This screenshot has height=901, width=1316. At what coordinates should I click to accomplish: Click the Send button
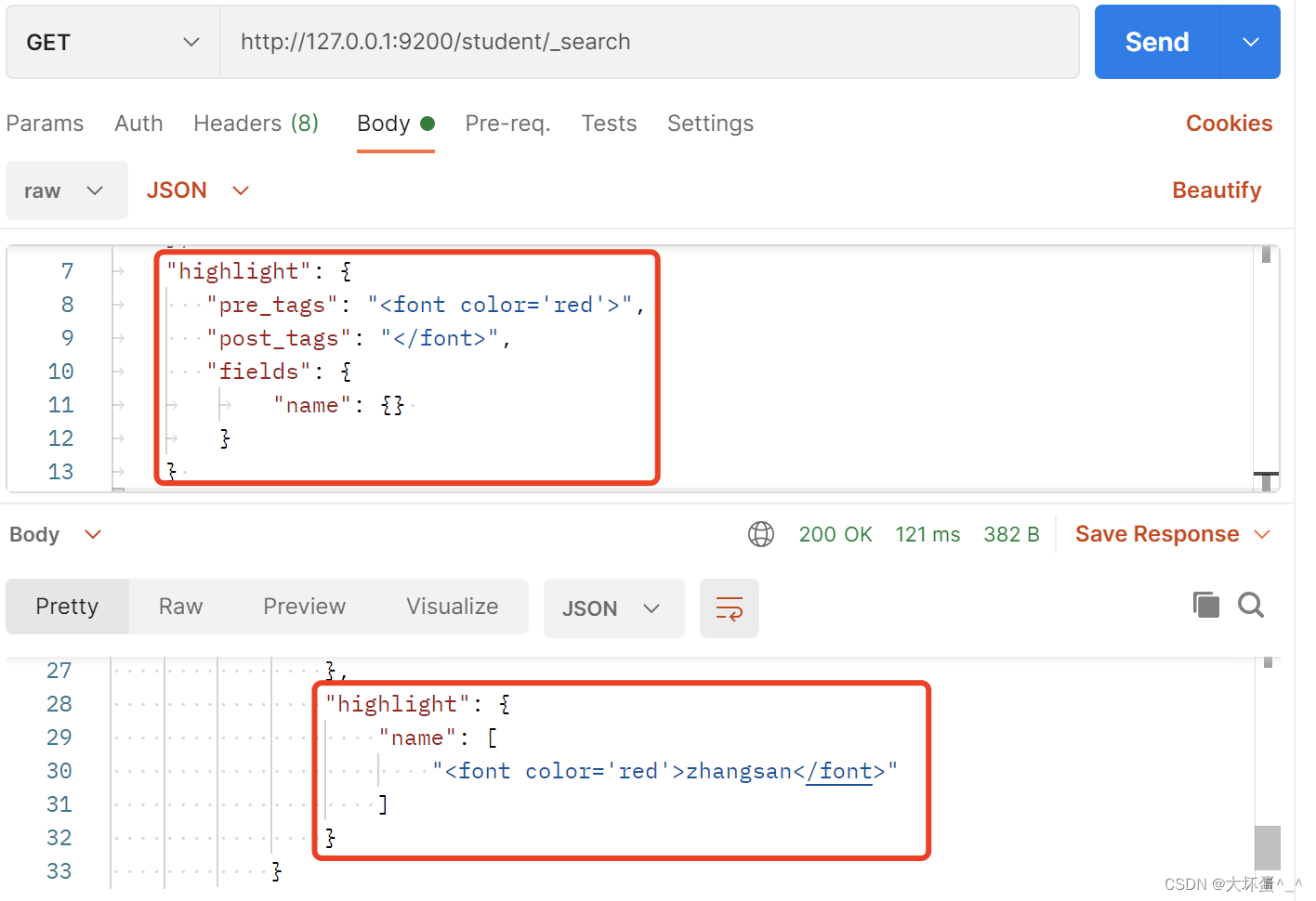[1157, 42]
